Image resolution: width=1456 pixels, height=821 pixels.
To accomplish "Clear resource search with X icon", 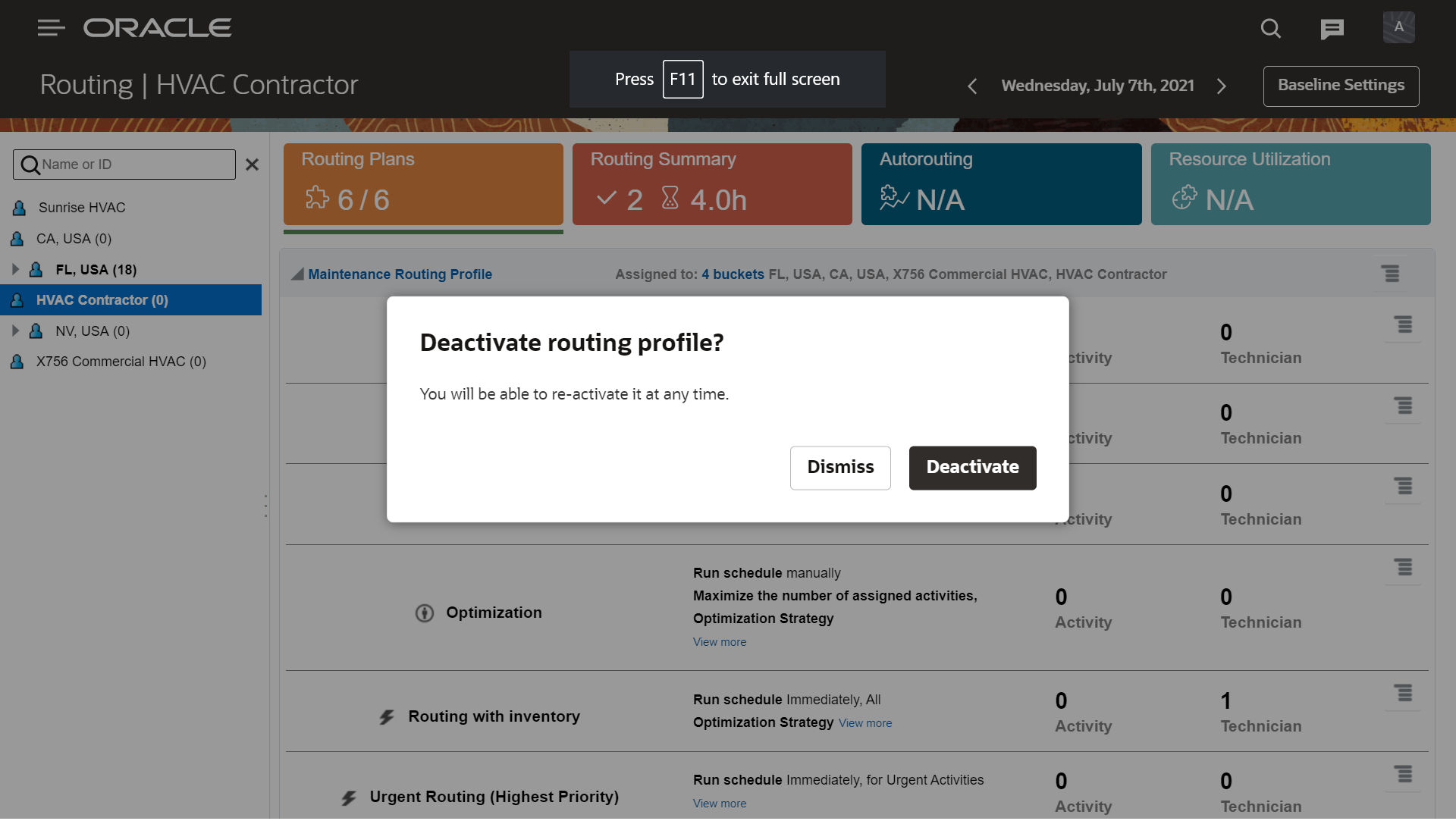I will pyautogui.click(x=252, y=165).
